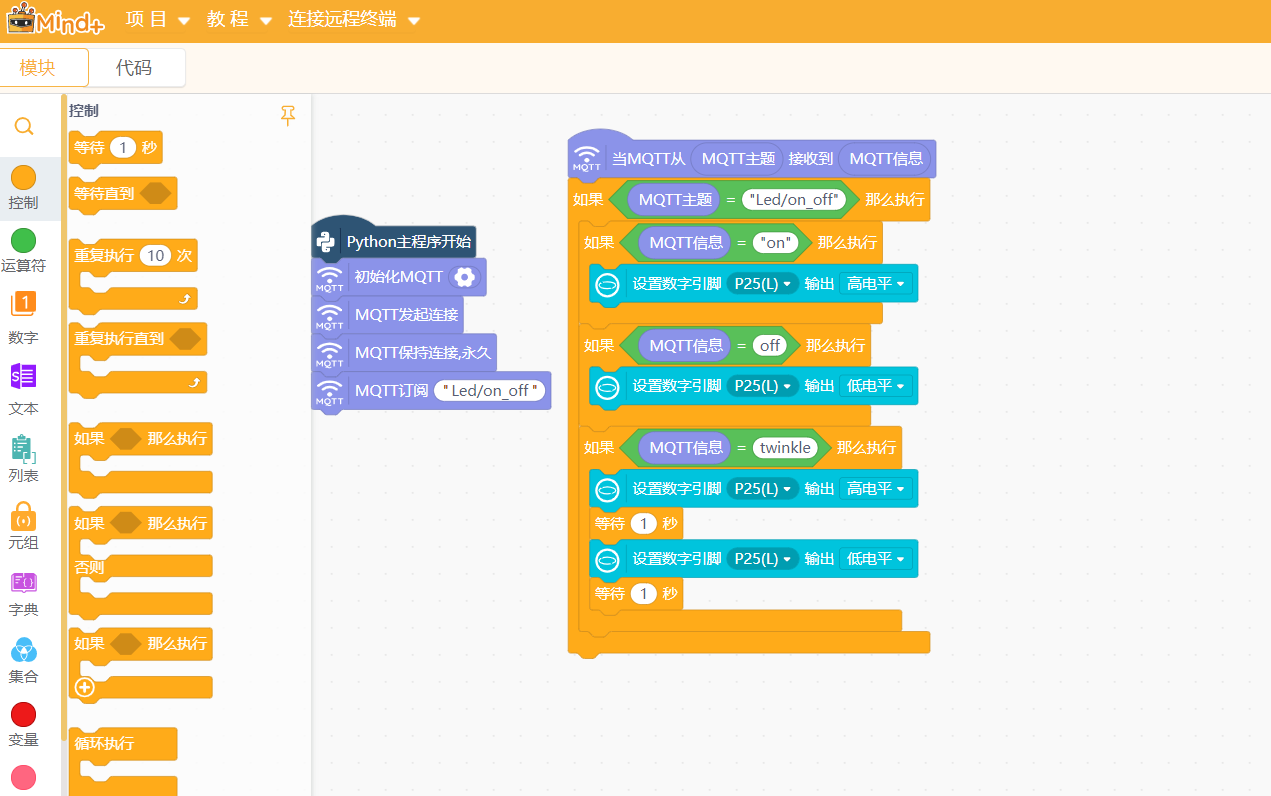The width and height of the screenshot is (1271, 796).
Task: Switch to the 代码 tab
Action: click(135, 68)
